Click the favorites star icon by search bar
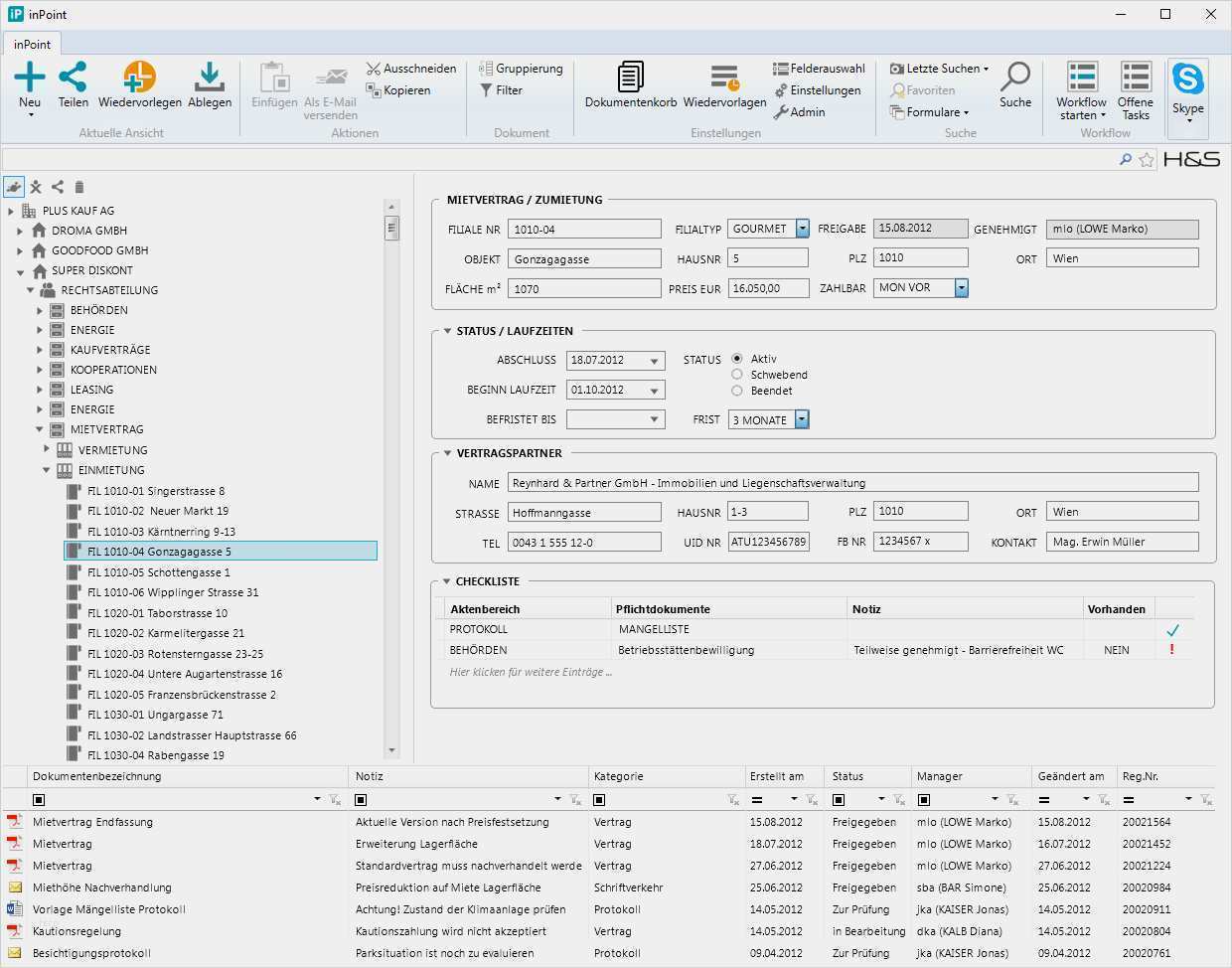1232x968 pixels. point(1147,159)
